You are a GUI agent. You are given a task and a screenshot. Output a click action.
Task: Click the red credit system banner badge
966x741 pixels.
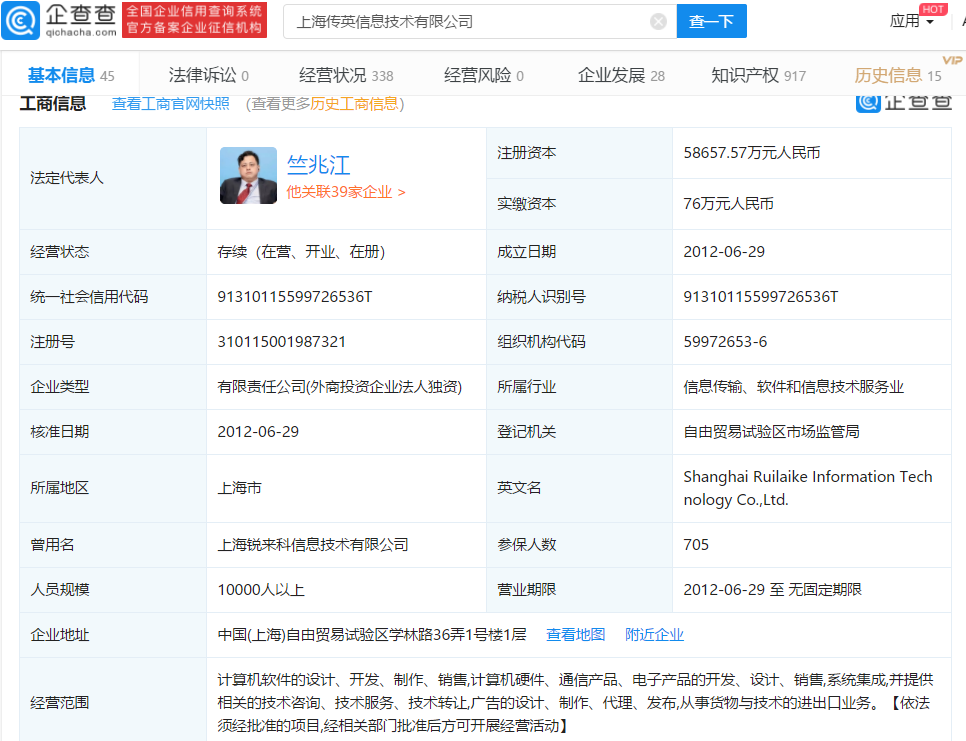(194, 20)
